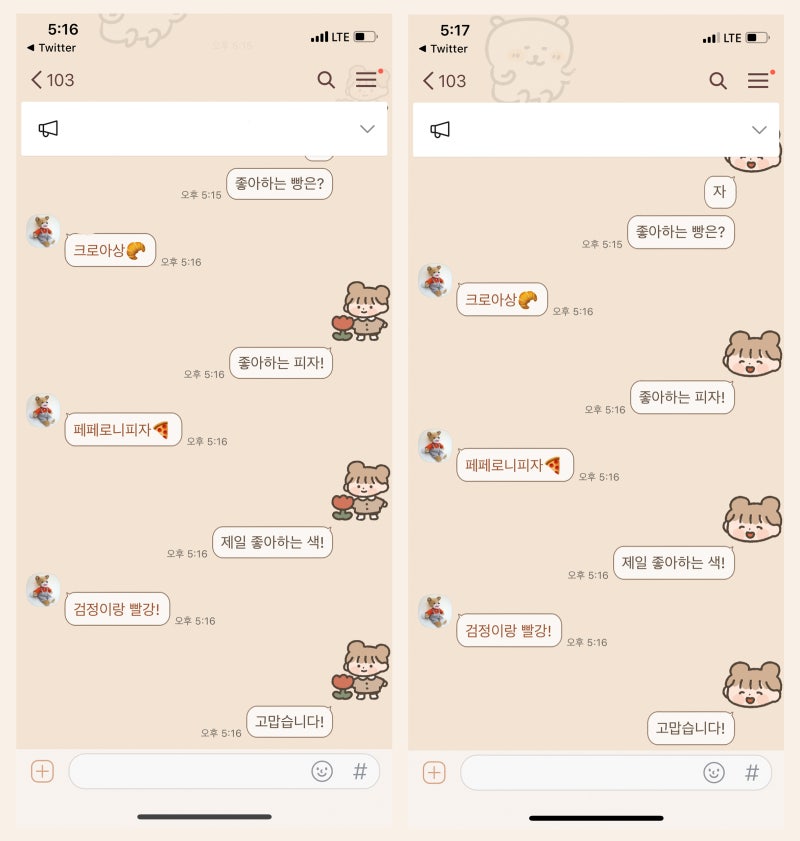Tap the plus attachment icon in right chat
The height and width of the screenshot is (841, 800).
click(434, 772)
